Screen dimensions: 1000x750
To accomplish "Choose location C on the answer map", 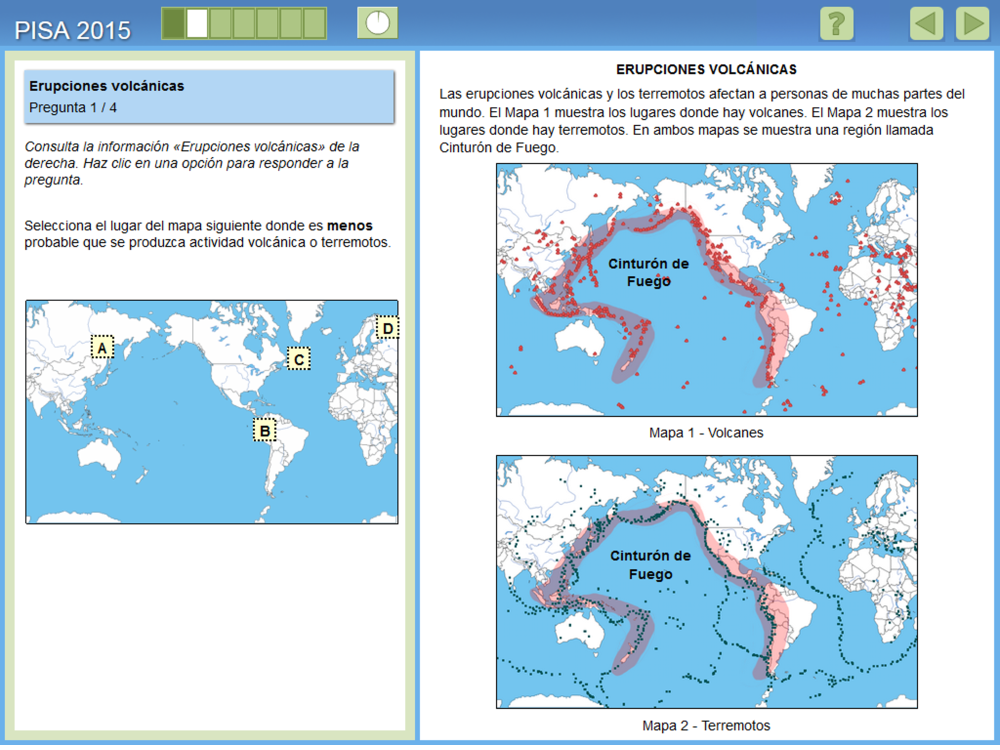I will point(298,358).
